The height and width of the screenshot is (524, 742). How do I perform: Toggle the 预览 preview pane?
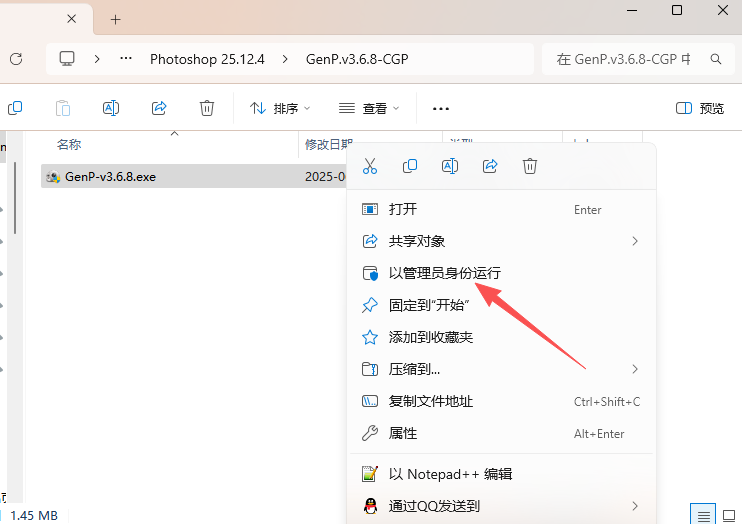coord(700,108)
